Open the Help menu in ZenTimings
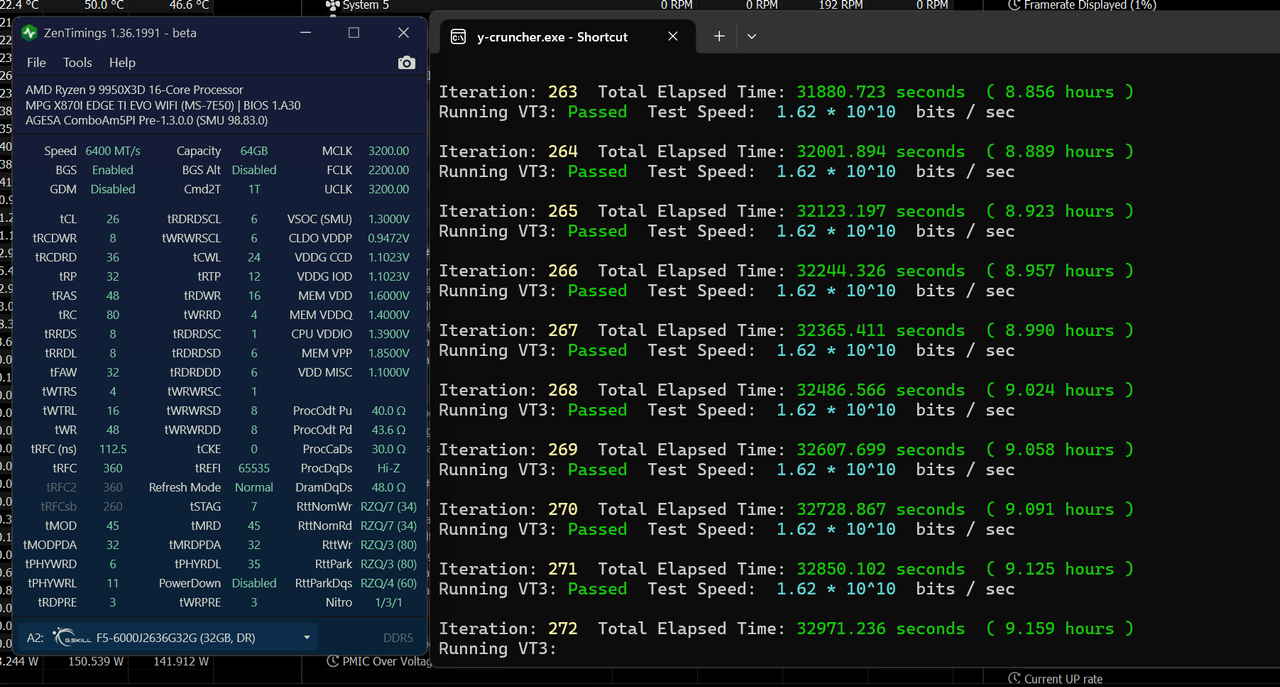 [x=122, y=62]
